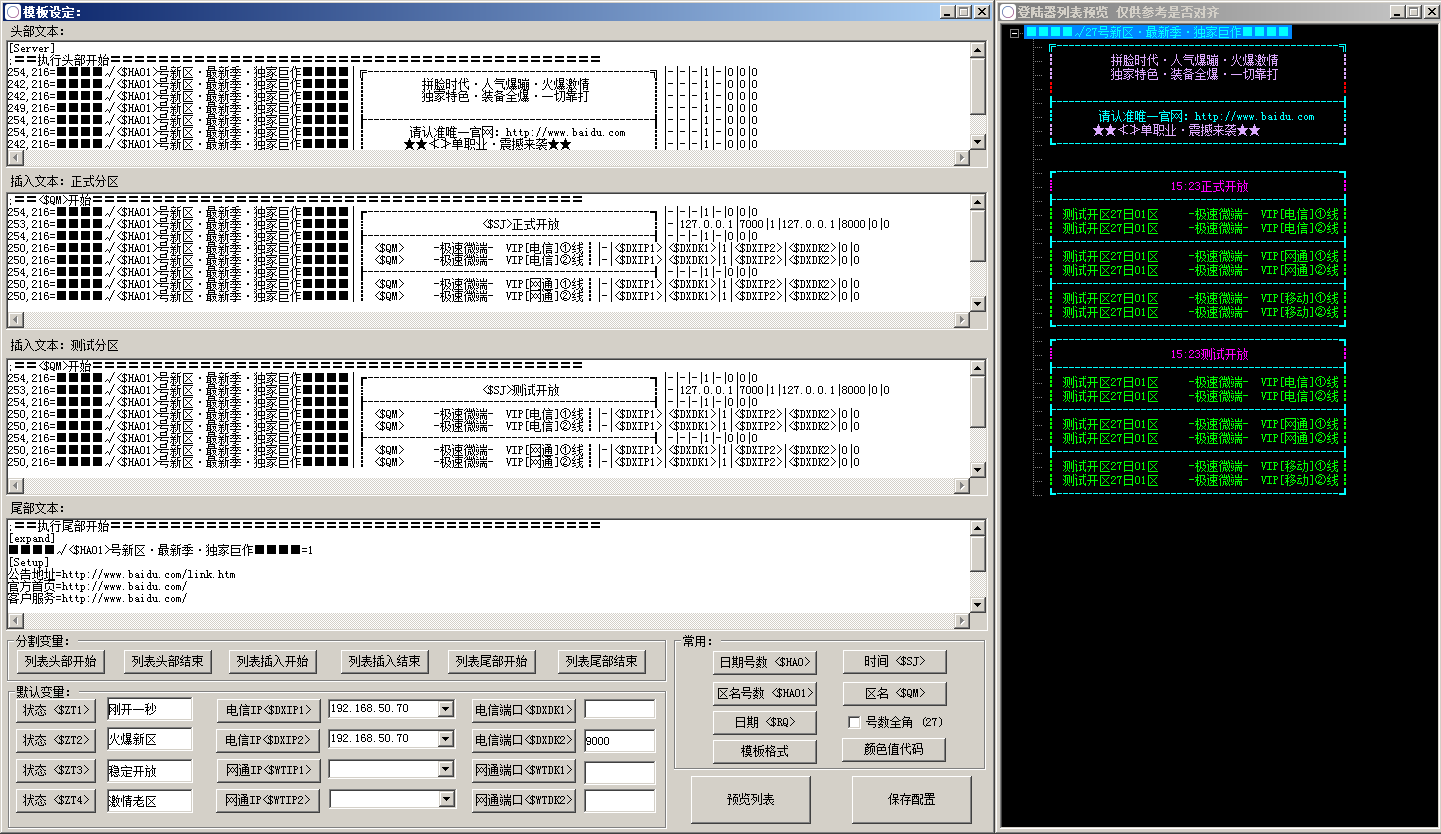Click the 电信端口<$DXDK2> button
The image size is (1441, 834).
pos(524,740)
